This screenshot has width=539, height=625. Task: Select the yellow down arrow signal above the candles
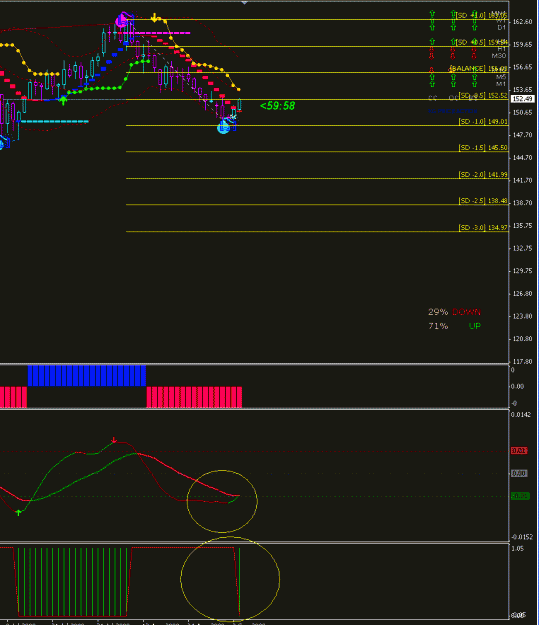tap(154, 18)
